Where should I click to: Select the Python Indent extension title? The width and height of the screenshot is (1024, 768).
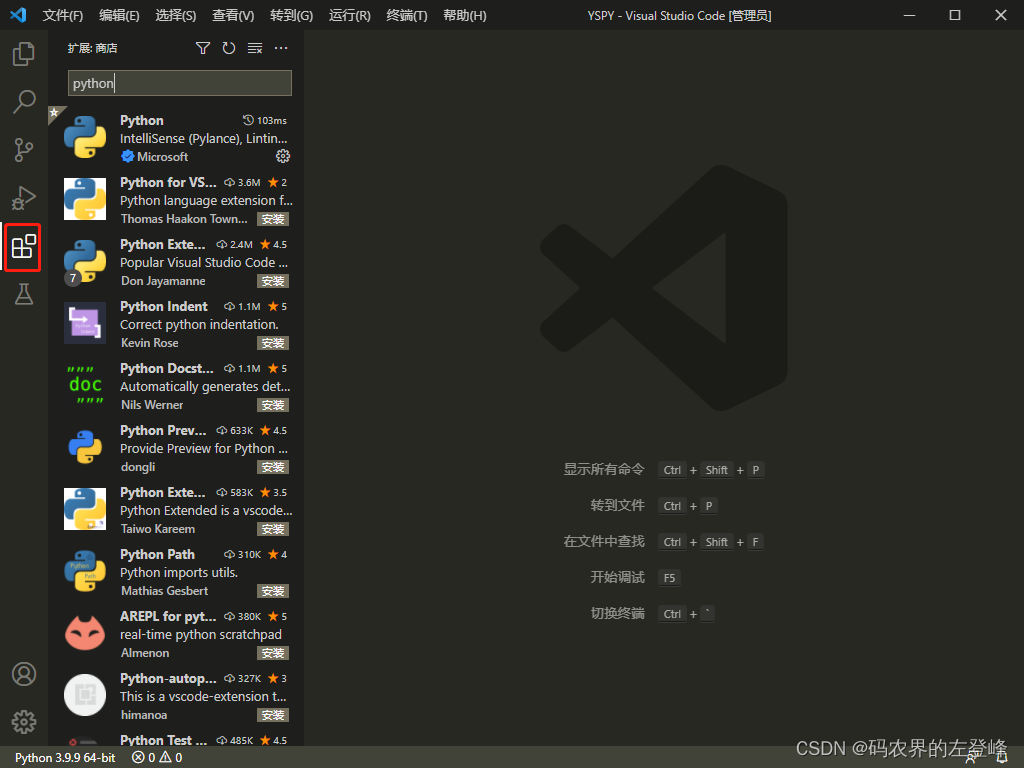pos(163,306)
